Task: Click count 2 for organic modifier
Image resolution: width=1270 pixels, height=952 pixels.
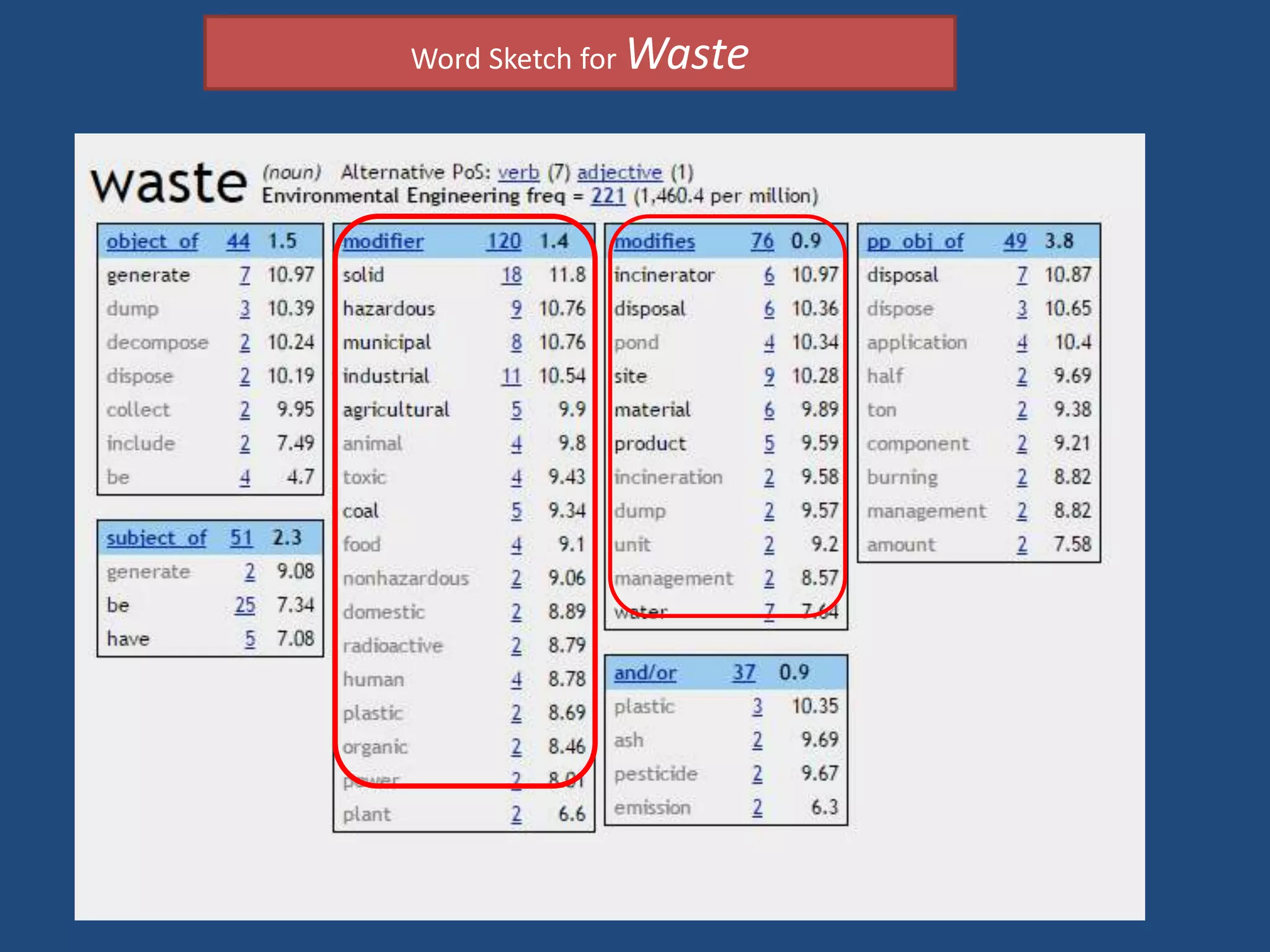Action: (x=517, y=747)
